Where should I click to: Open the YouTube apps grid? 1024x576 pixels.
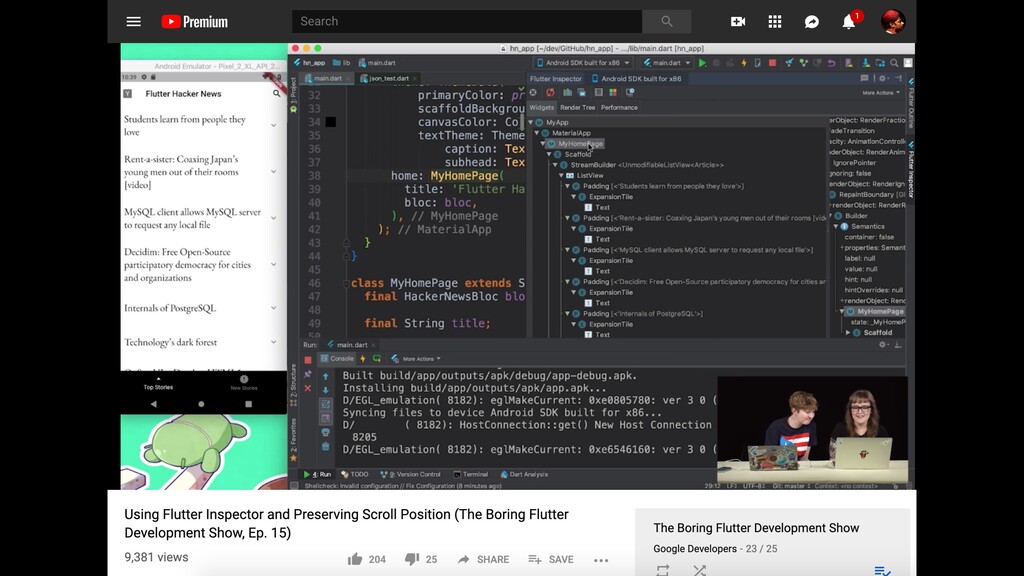click(x=775, y=22)
